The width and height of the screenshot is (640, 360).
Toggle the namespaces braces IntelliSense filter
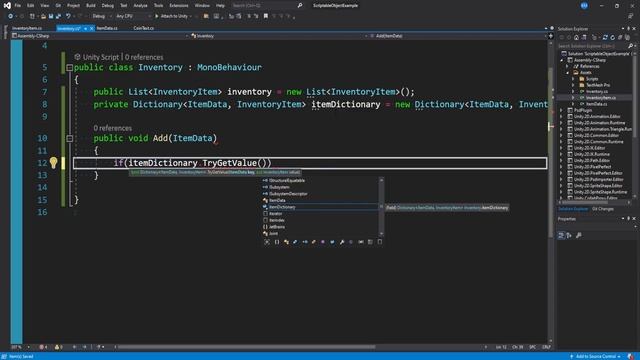[277, 242]
